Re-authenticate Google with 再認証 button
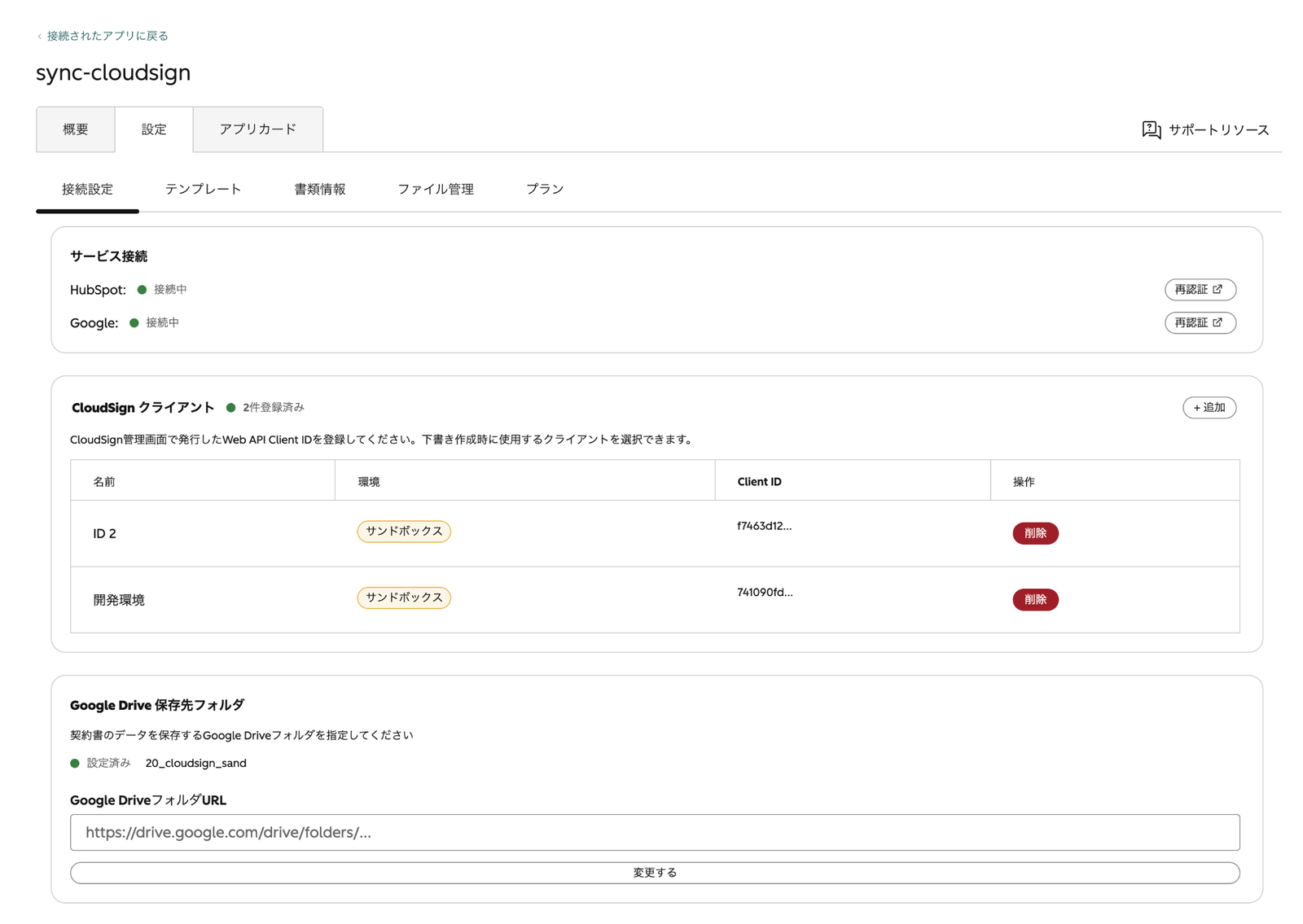Screen dimensions: 1303x924 click(1200, 322)
